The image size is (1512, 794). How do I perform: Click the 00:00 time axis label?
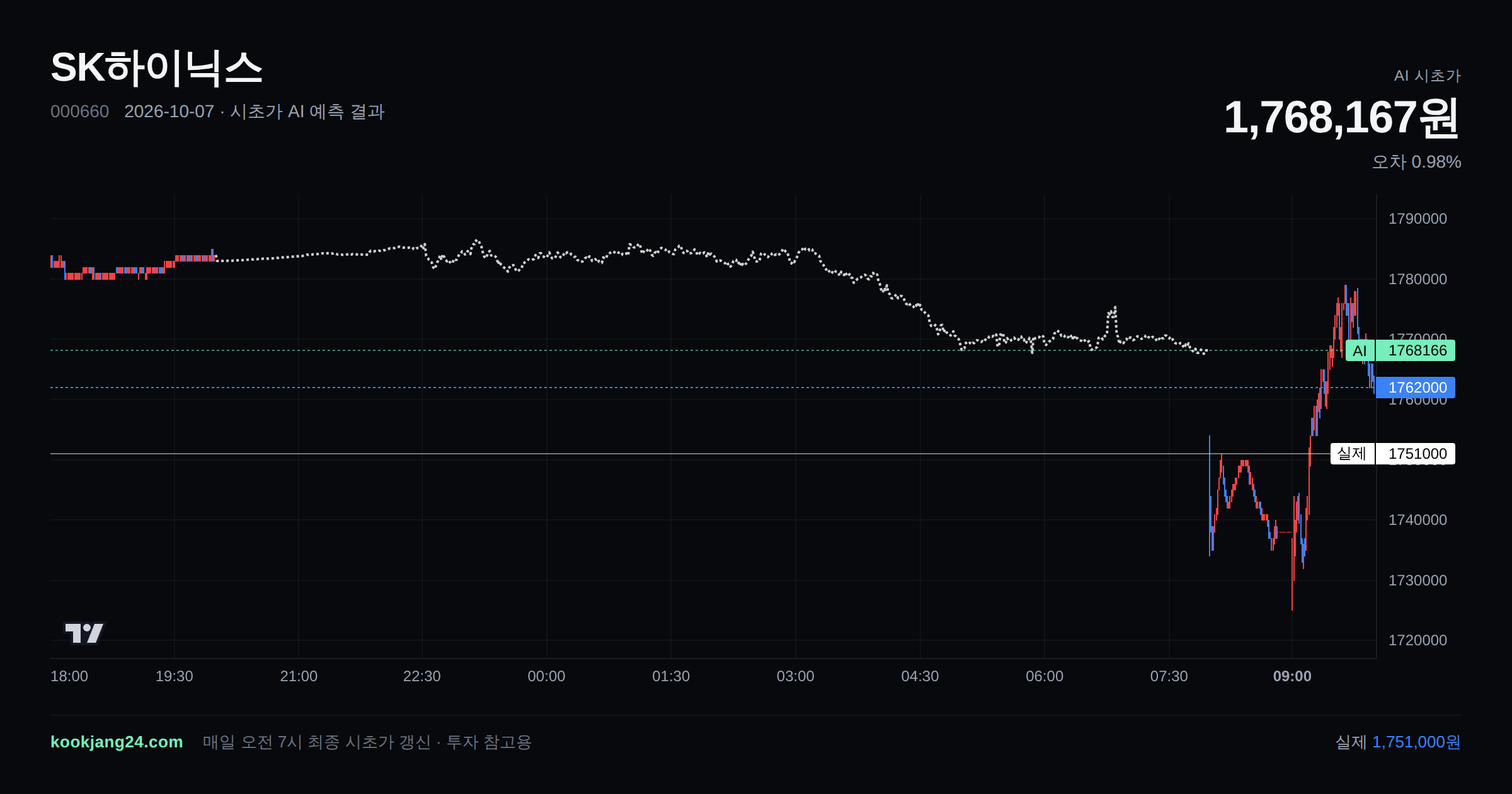point(546,676)
